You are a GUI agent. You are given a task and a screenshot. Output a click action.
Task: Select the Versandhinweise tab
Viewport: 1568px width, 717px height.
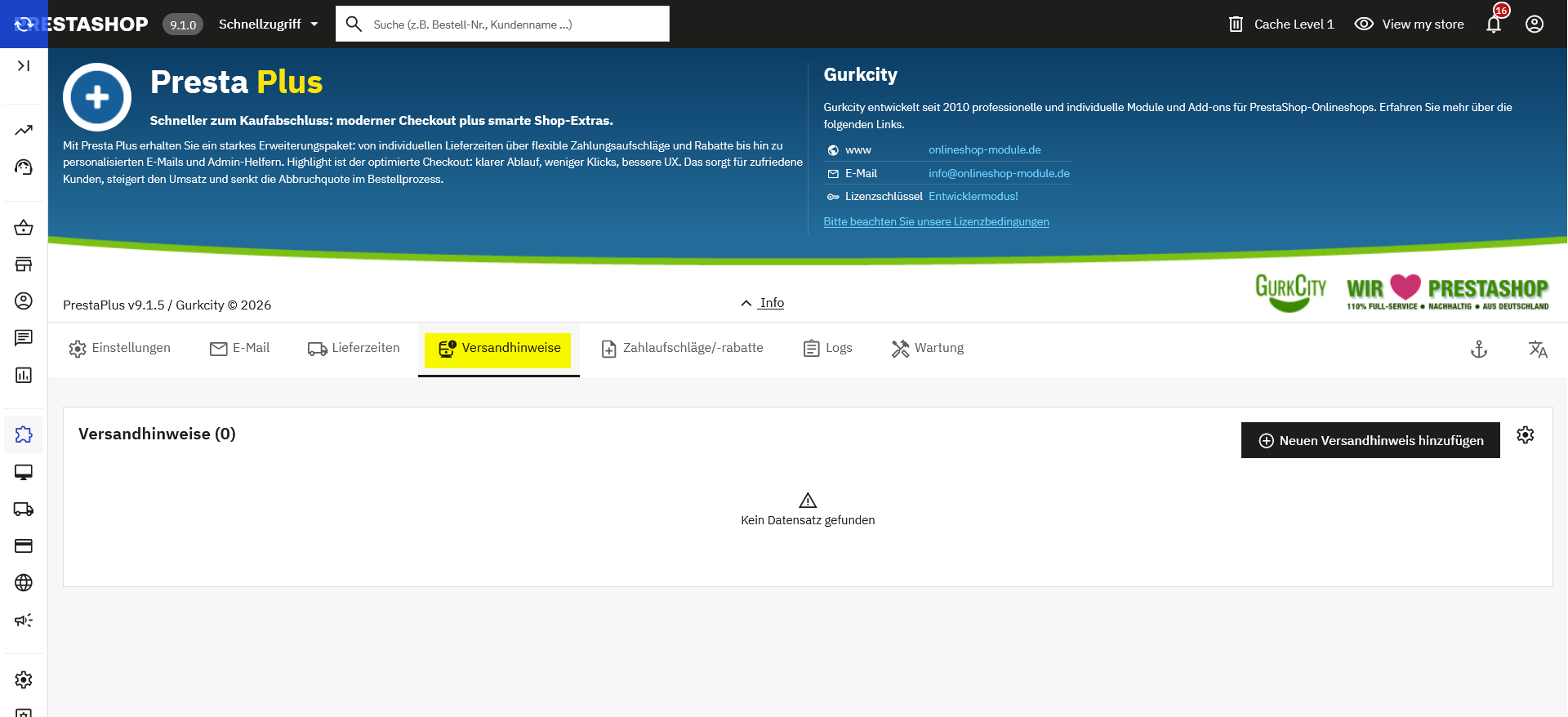499,350
